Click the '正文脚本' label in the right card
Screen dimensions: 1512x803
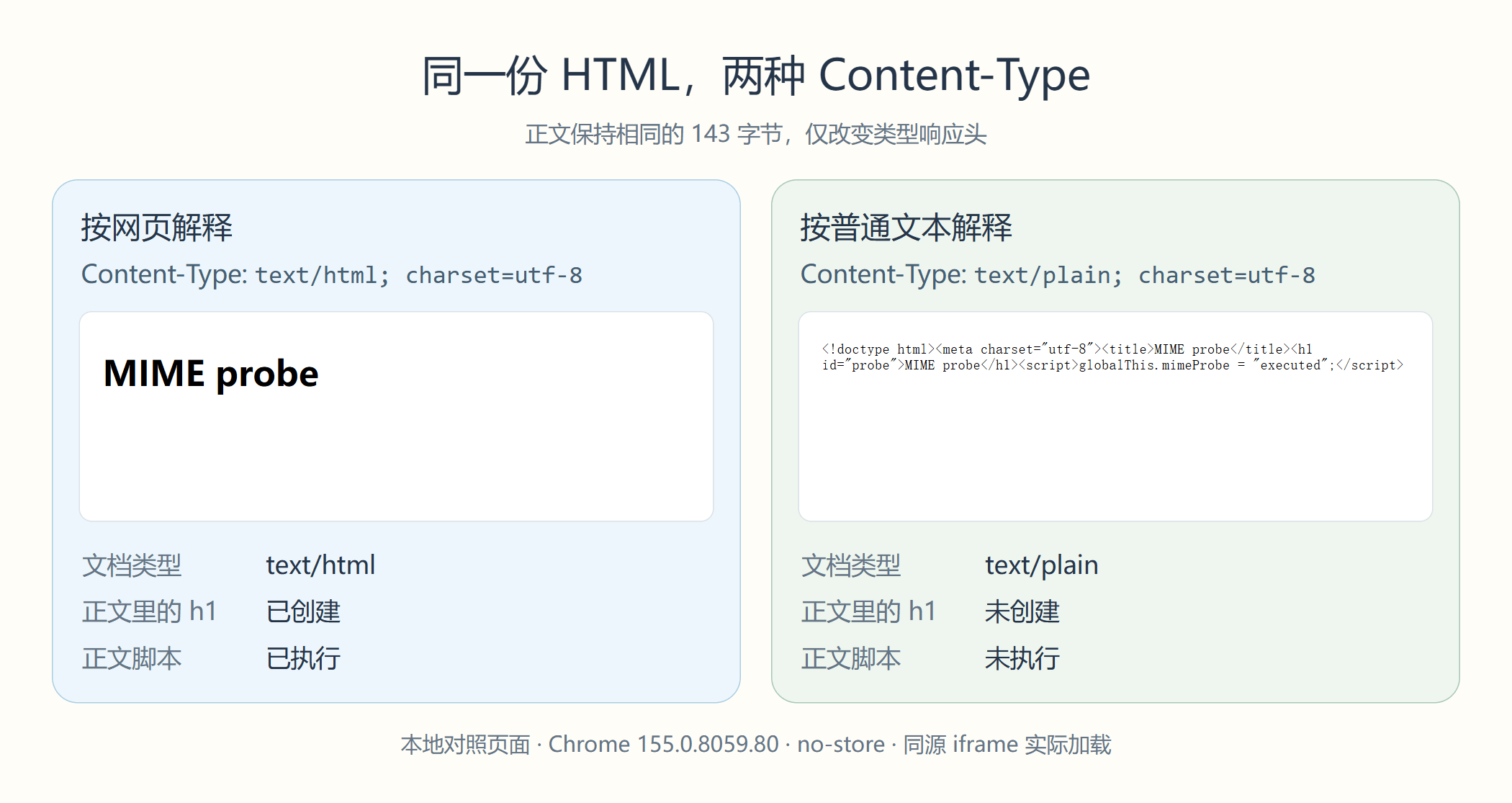pos(850,658)
